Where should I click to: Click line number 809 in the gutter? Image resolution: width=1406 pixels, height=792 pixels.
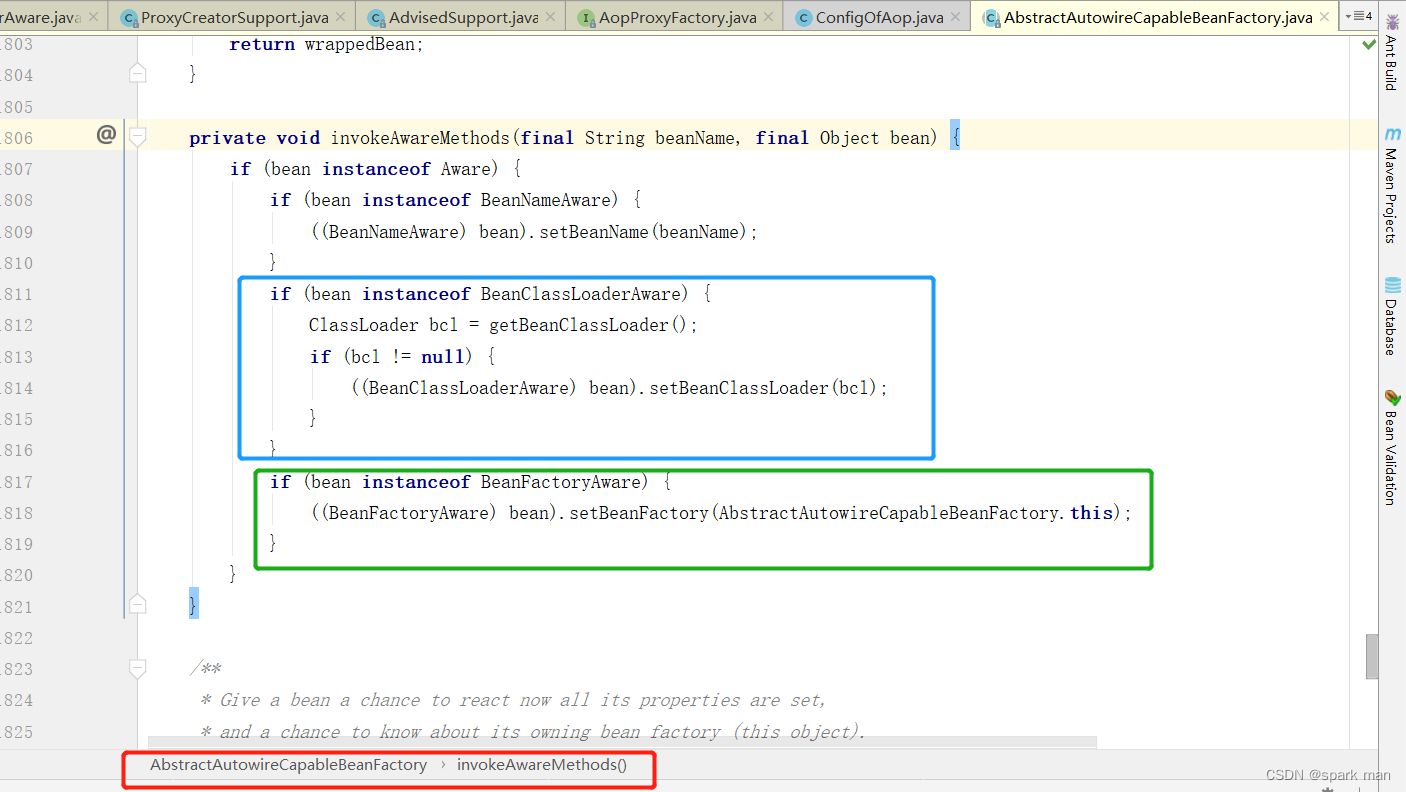click(x=17, y=232)
